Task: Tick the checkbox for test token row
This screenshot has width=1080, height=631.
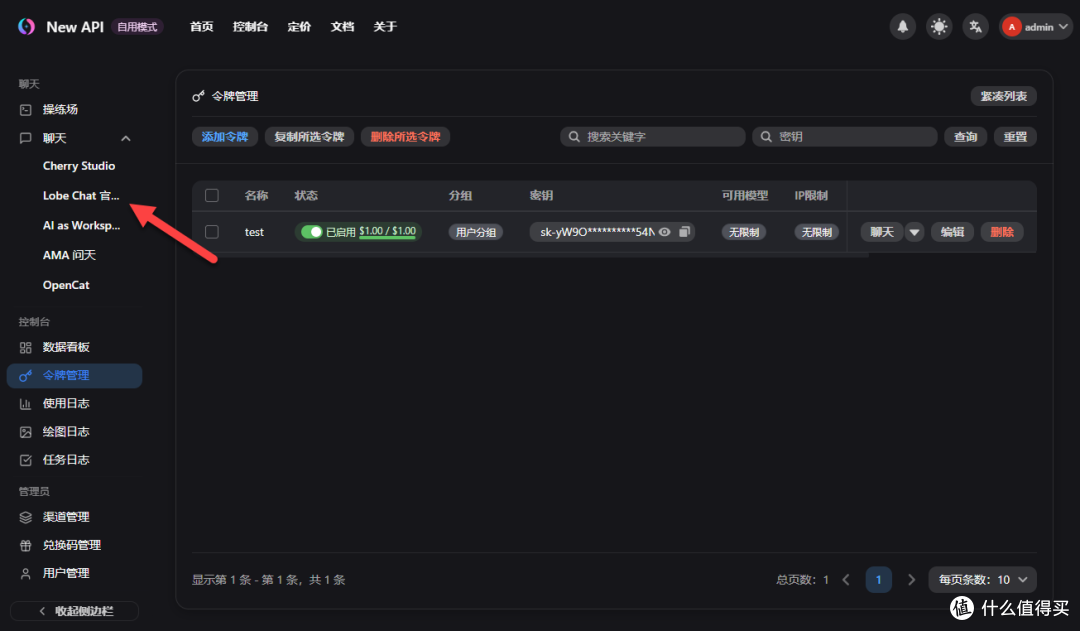Action: point(212,232)
